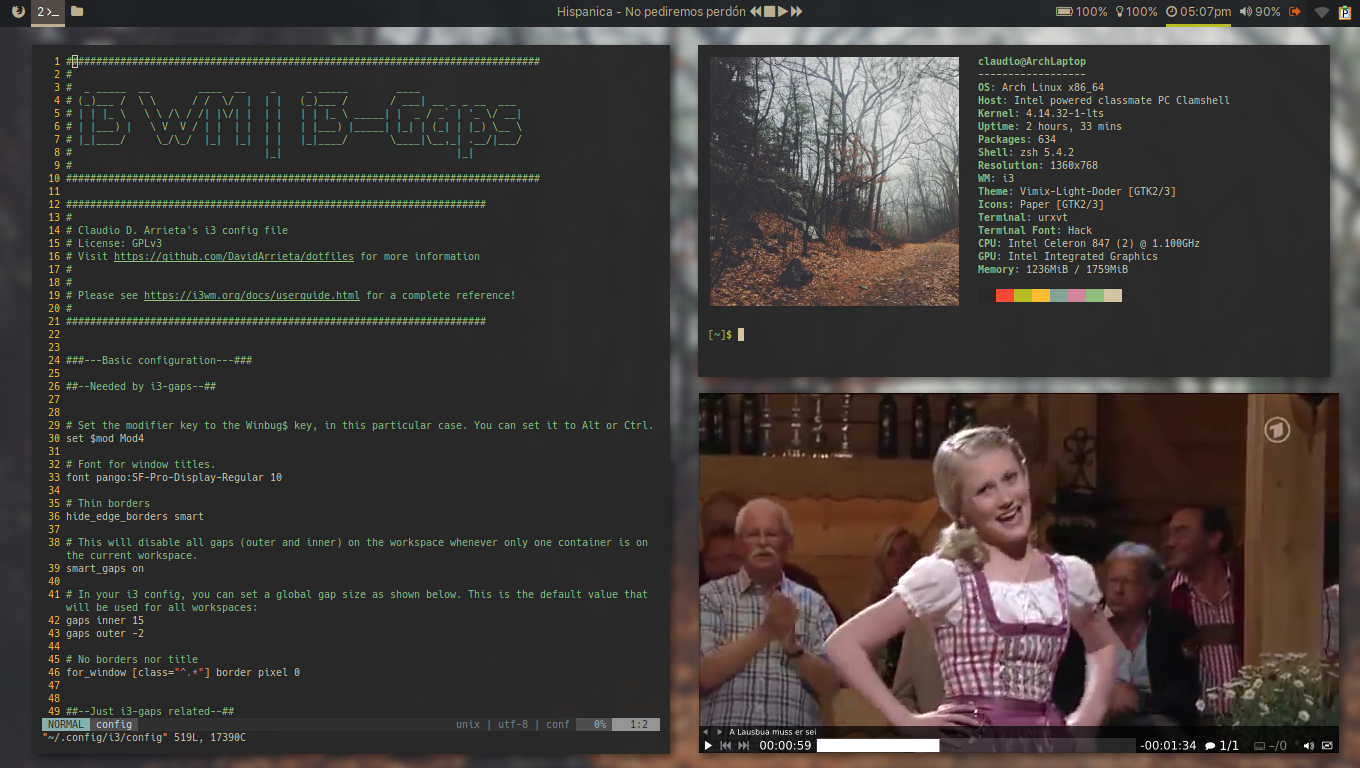
Task: Click the vim file info '519L, 17390C' line
Action: click(x=144, y=737)
